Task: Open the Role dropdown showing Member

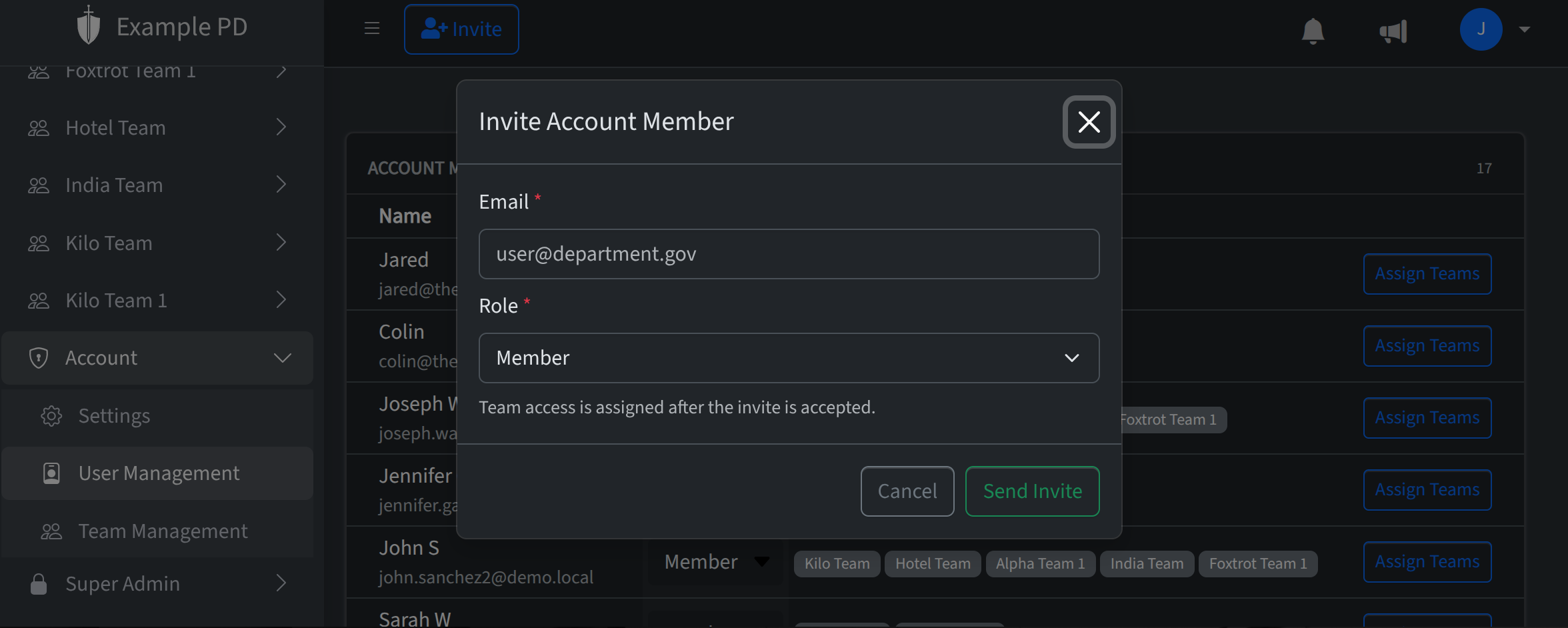Action: coord(789,358)
